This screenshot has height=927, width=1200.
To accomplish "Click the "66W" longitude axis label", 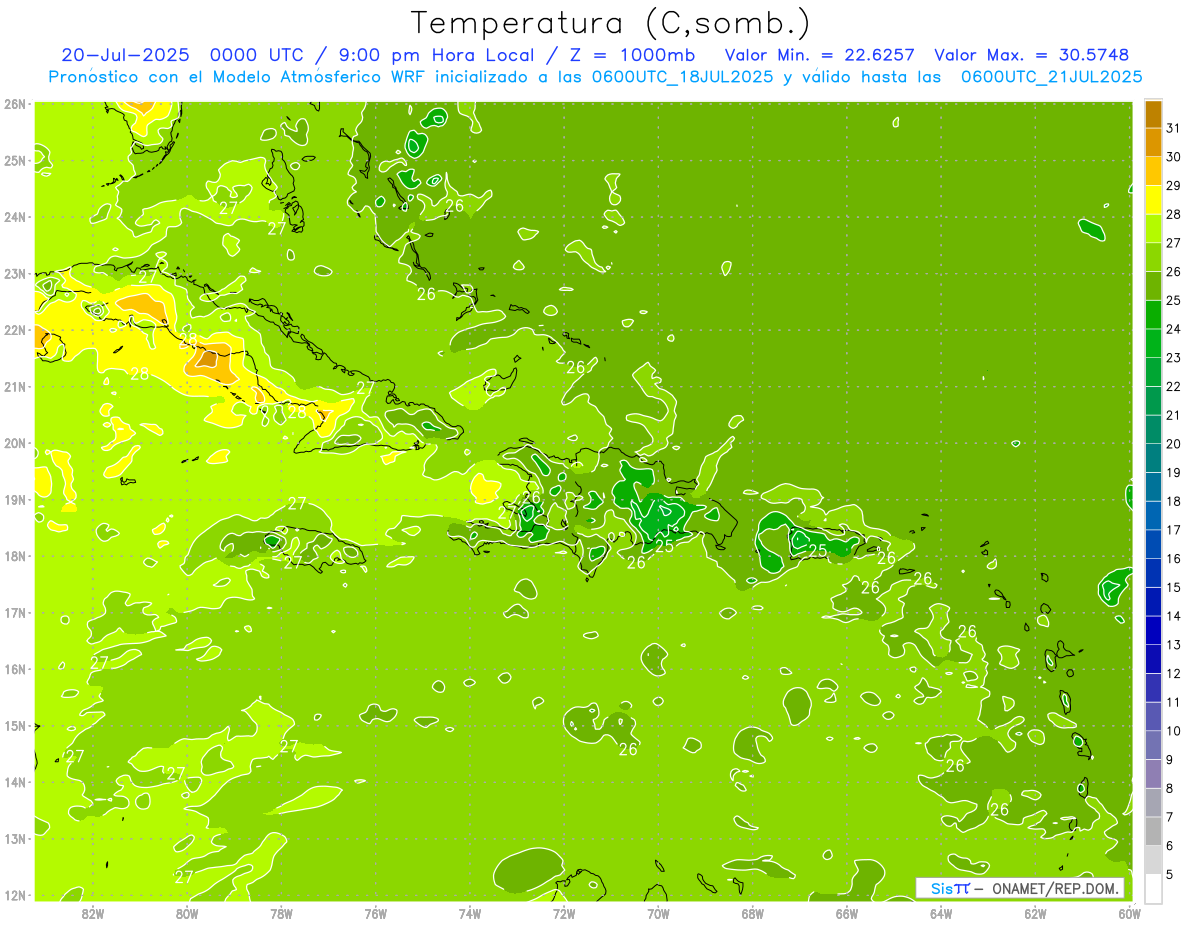I will coord(847,914).
